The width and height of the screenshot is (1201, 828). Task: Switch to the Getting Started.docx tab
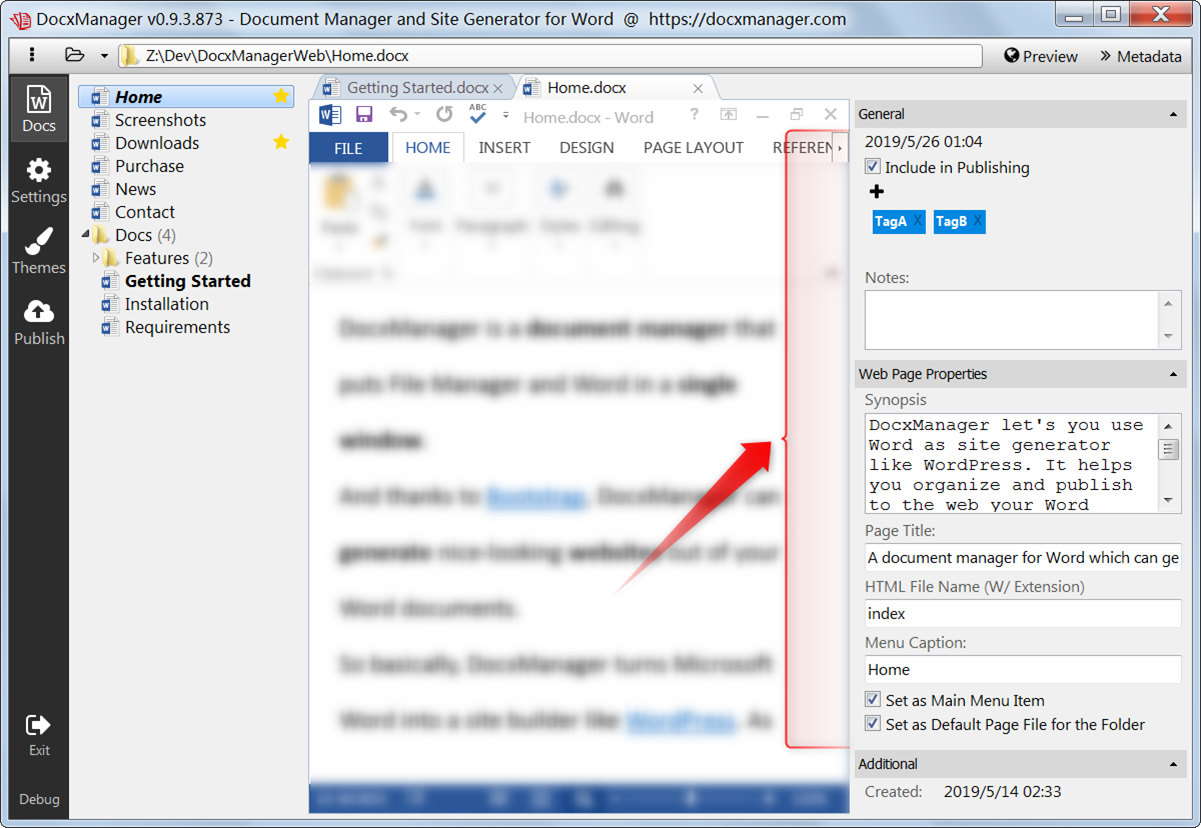click(418, 88)
